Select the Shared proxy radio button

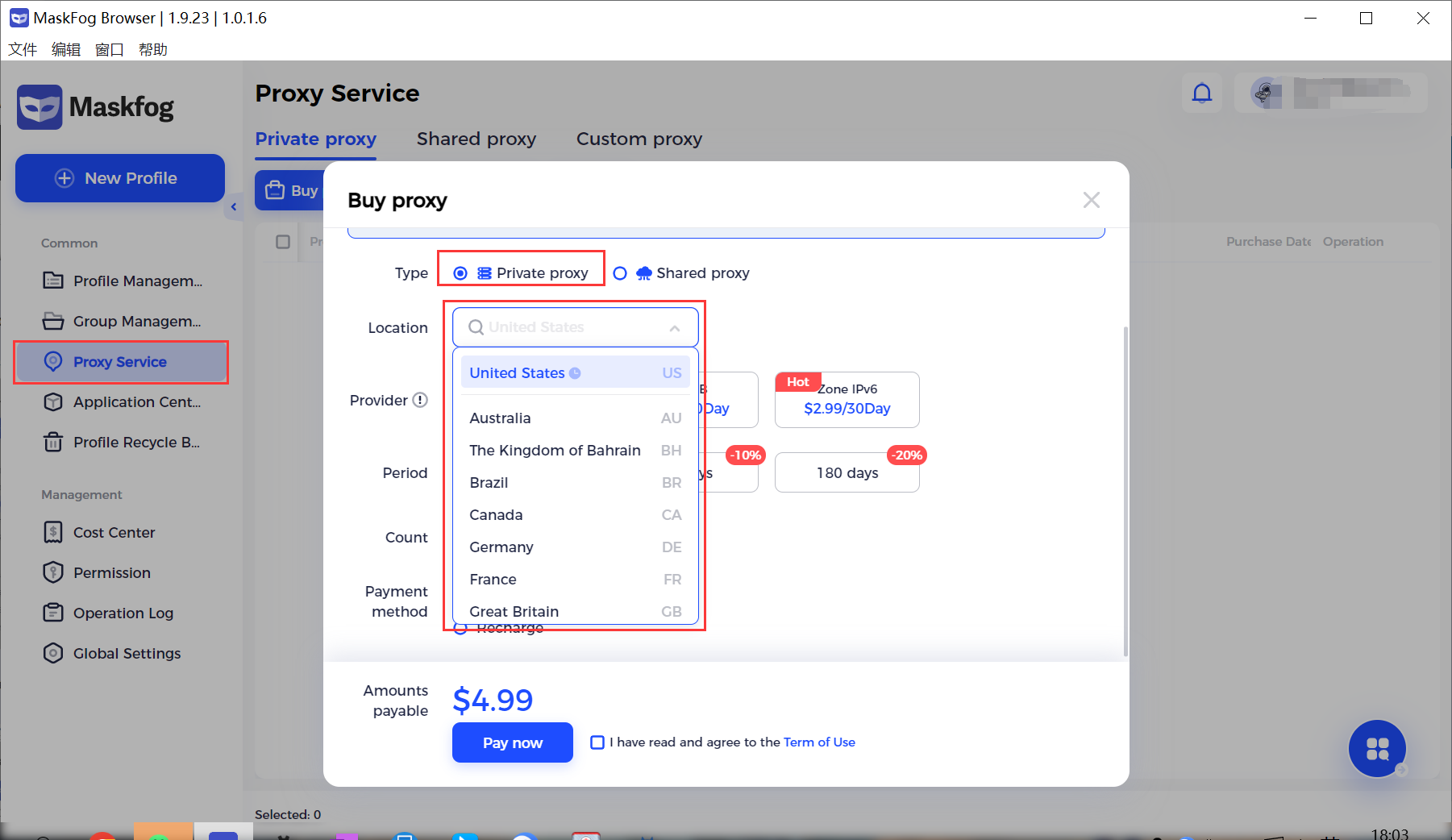620,273
